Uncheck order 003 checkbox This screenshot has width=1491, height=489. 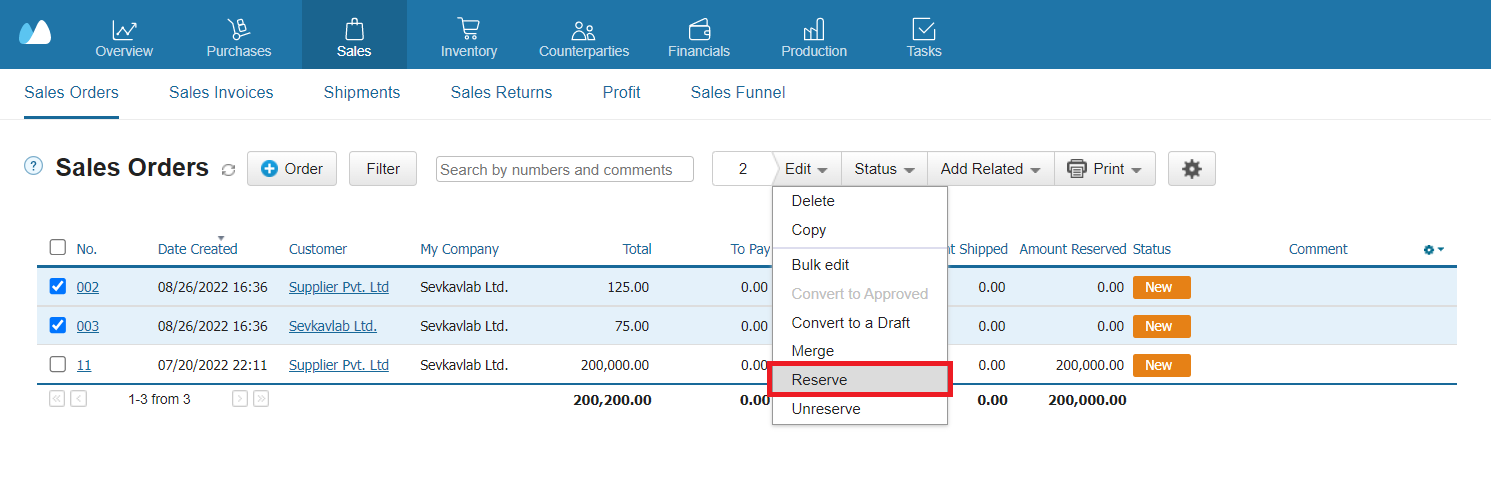click(58, 325)
